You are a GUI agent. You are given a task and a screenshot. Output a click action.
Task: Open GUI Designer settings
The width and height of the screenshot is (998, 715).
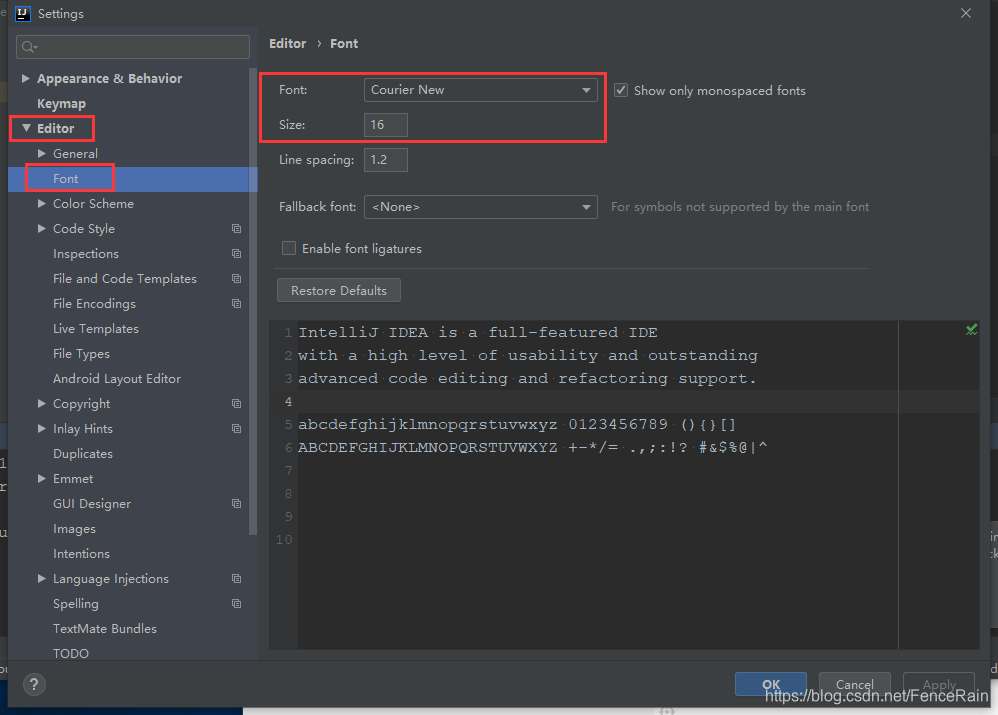point(92,504)
